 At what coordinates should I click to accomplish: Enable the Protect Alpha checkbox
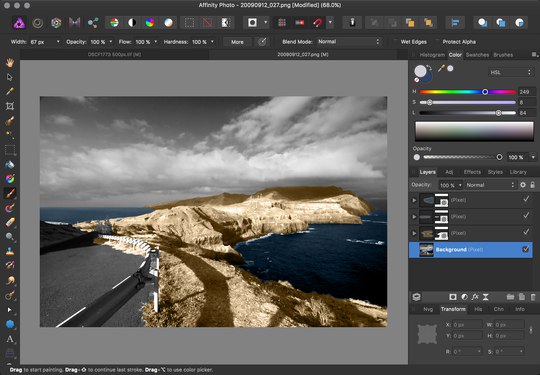tap(437, 42)
